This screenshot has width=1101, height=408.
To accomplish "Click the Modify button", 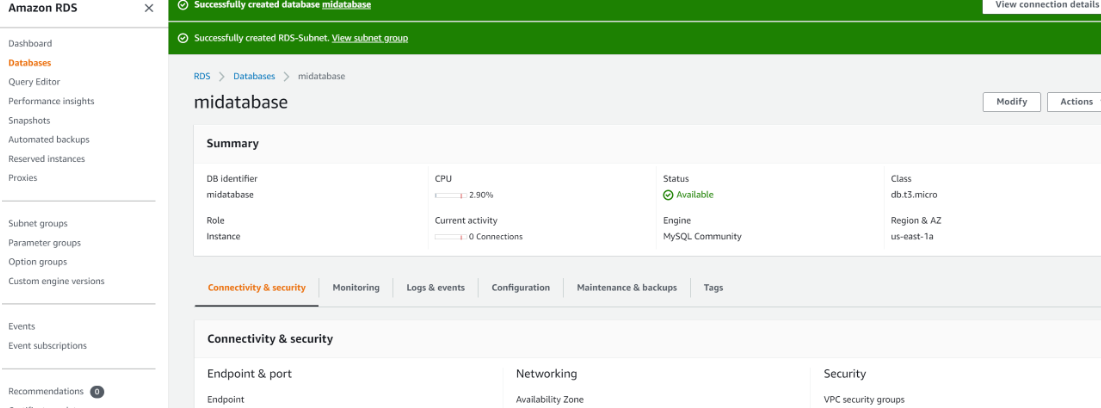I will pyautogui.click(x=1012, y=102).
